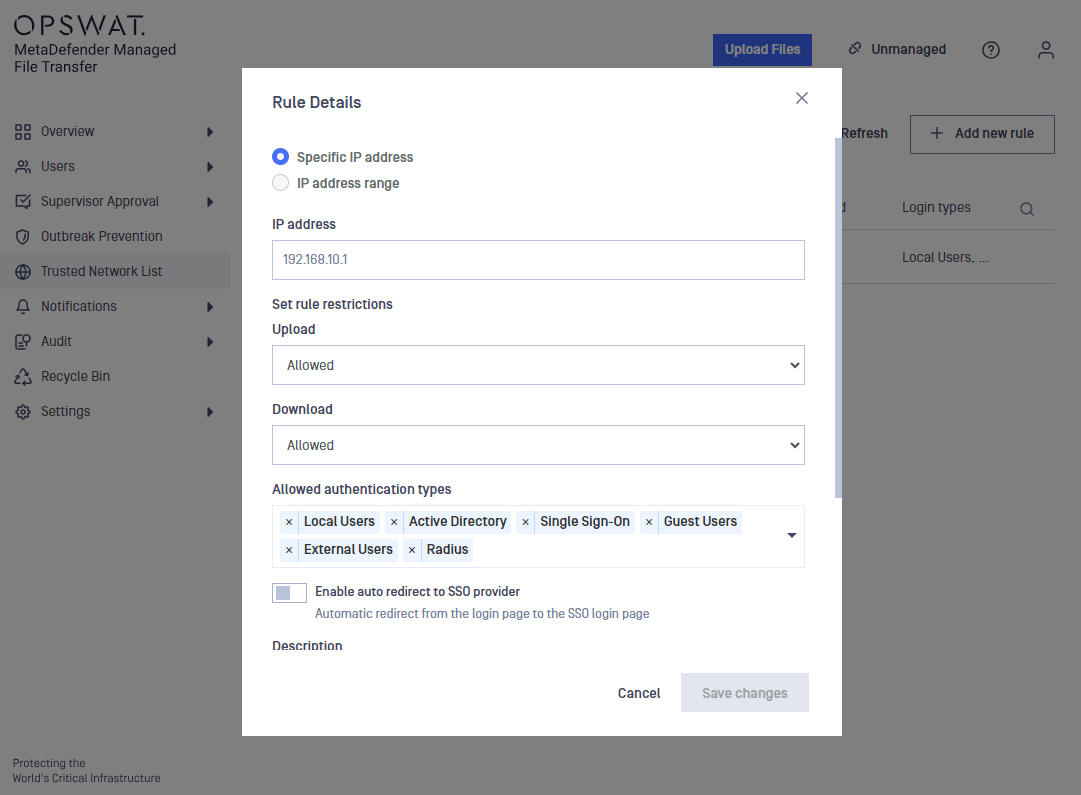Click the Notifications bell icon
The width and height of the screenshot is (1081, 795).
(x=22, y=307)
